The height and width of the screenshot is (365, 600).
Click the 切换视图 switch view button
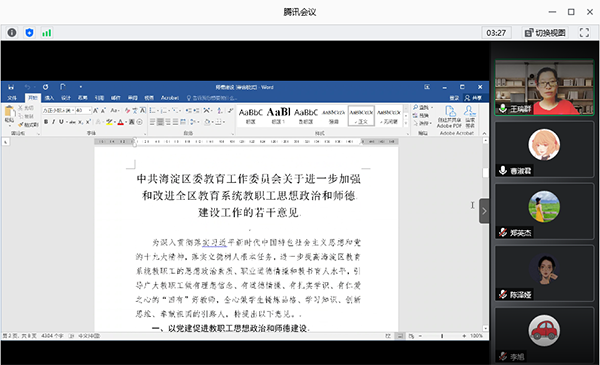545,33
